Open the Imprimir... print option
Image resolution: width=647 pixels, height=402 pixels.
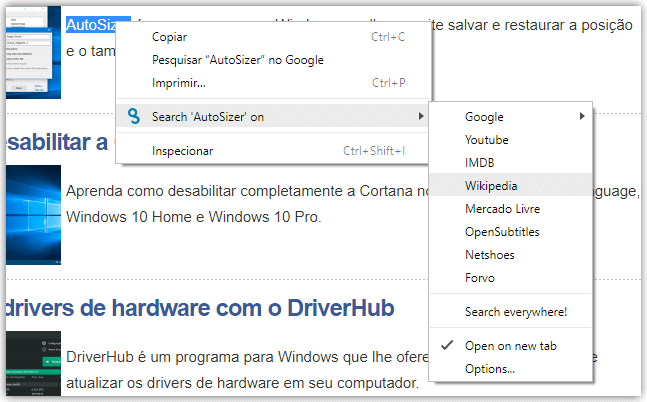(x=178, y=83)
